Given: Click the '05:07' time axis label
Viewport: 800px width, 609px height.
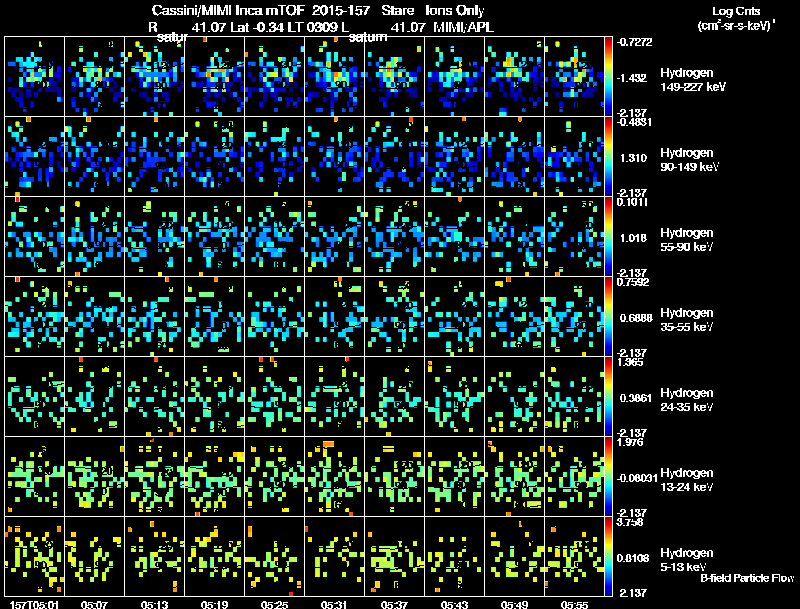Looking at the screenshot, I should (x=94, y=604).
